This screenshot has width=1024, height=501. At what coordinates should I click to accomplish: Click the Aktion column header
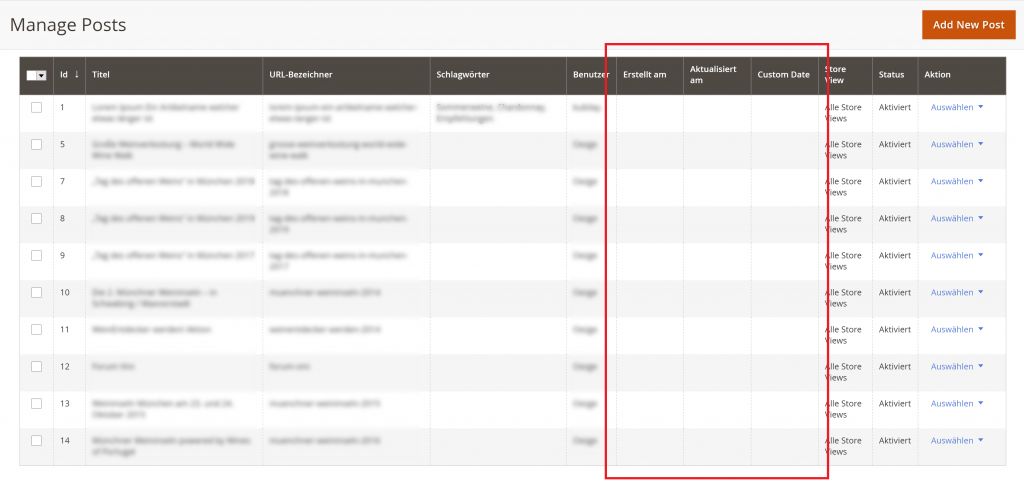(x=961, y=75)
